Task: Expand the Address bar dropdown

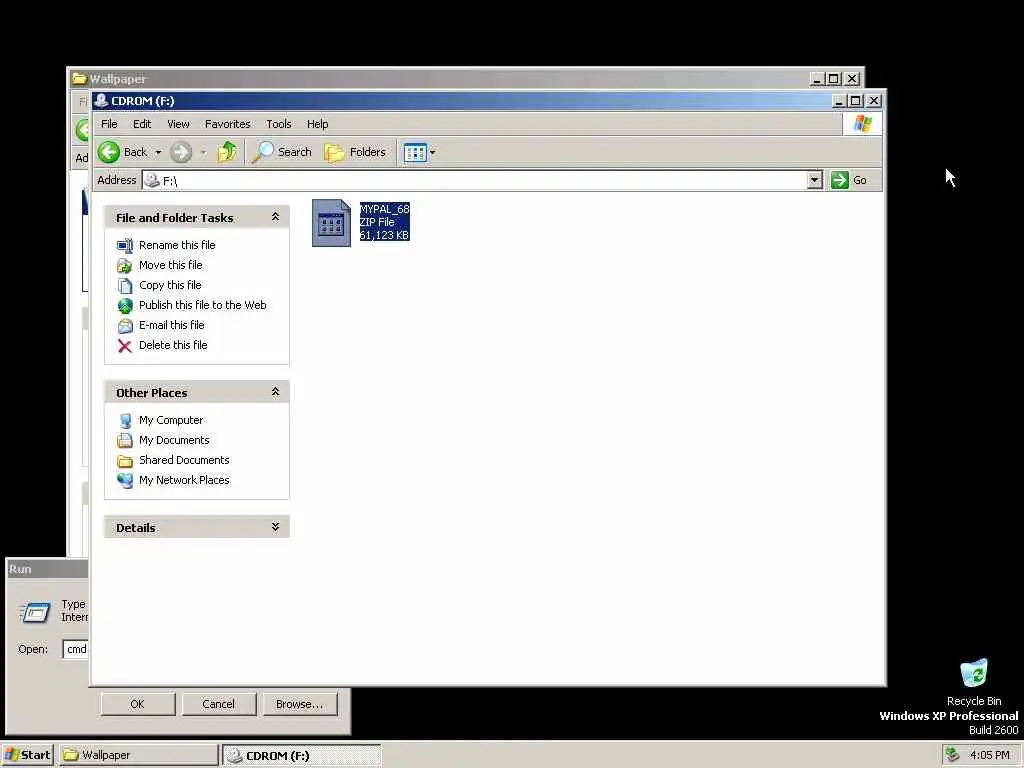Action: 814,180
